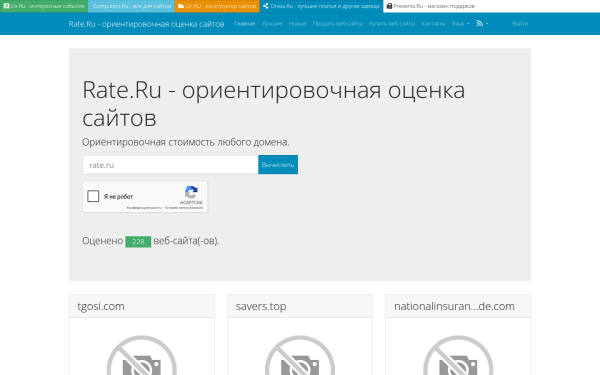Click the reCAPTCHA logo icon
Viewport: 600px width, 375px height.
pos(191,192)
